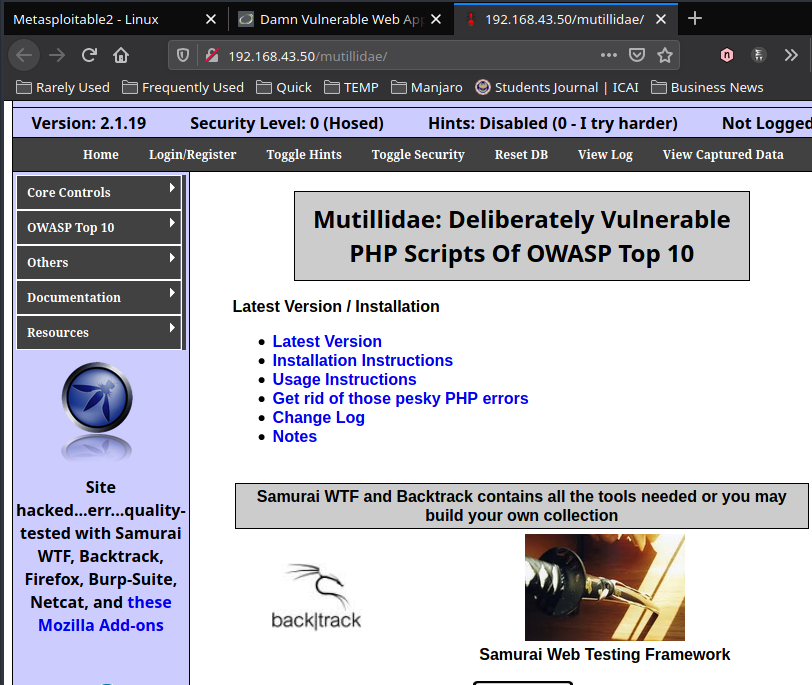Open Students Journal | ICAI bookmark
Screen dimensions: 812x685
557,87
